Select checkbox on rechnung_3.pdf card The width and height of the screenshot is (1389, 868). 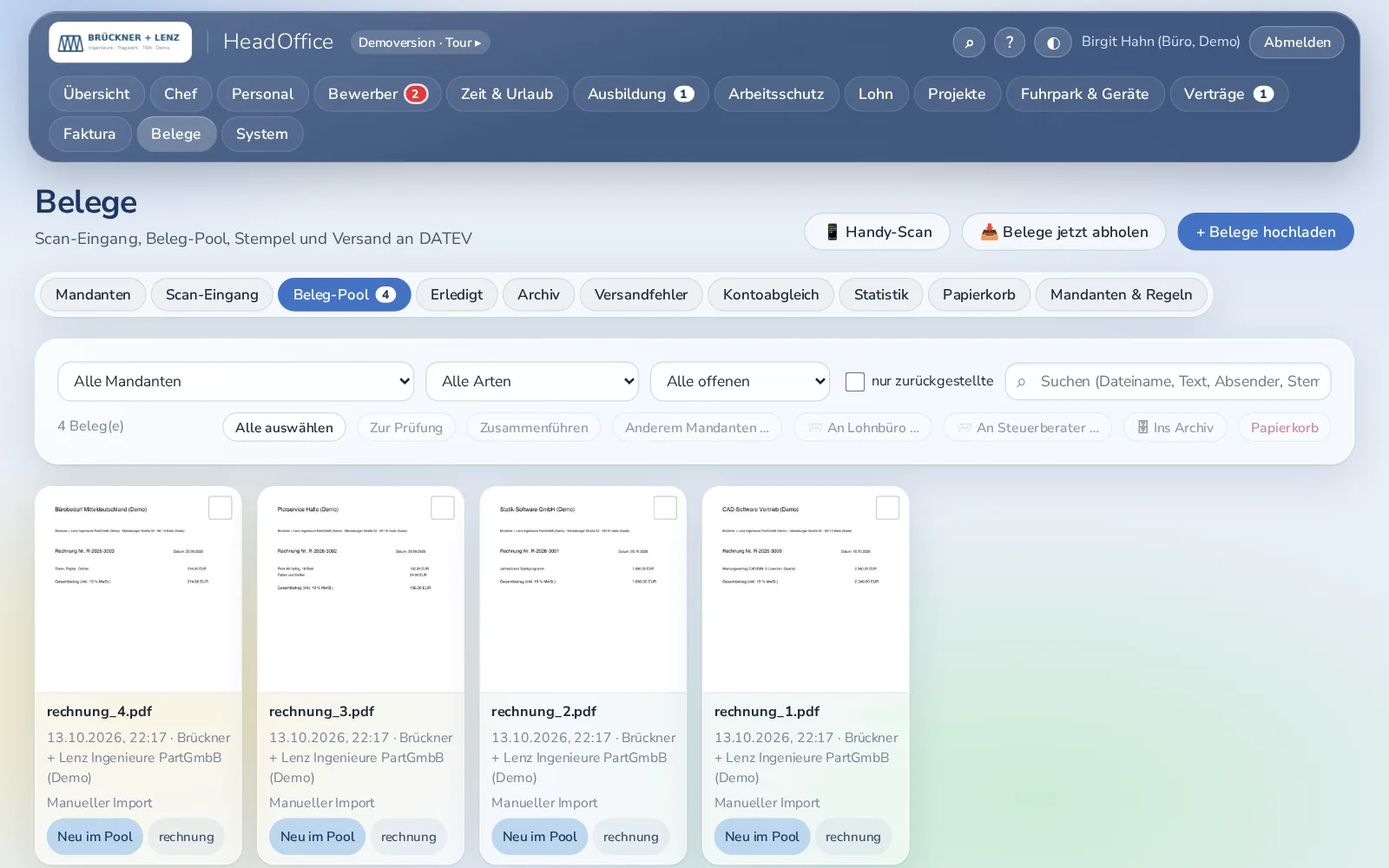(443, 508)
